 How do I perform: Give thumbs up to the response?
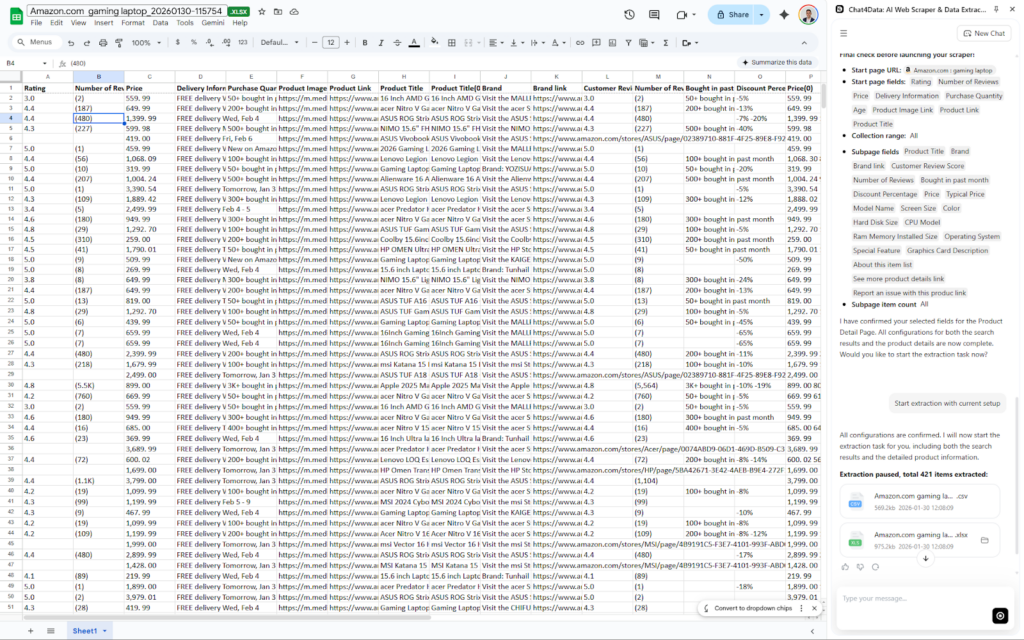tap(845, 567)
